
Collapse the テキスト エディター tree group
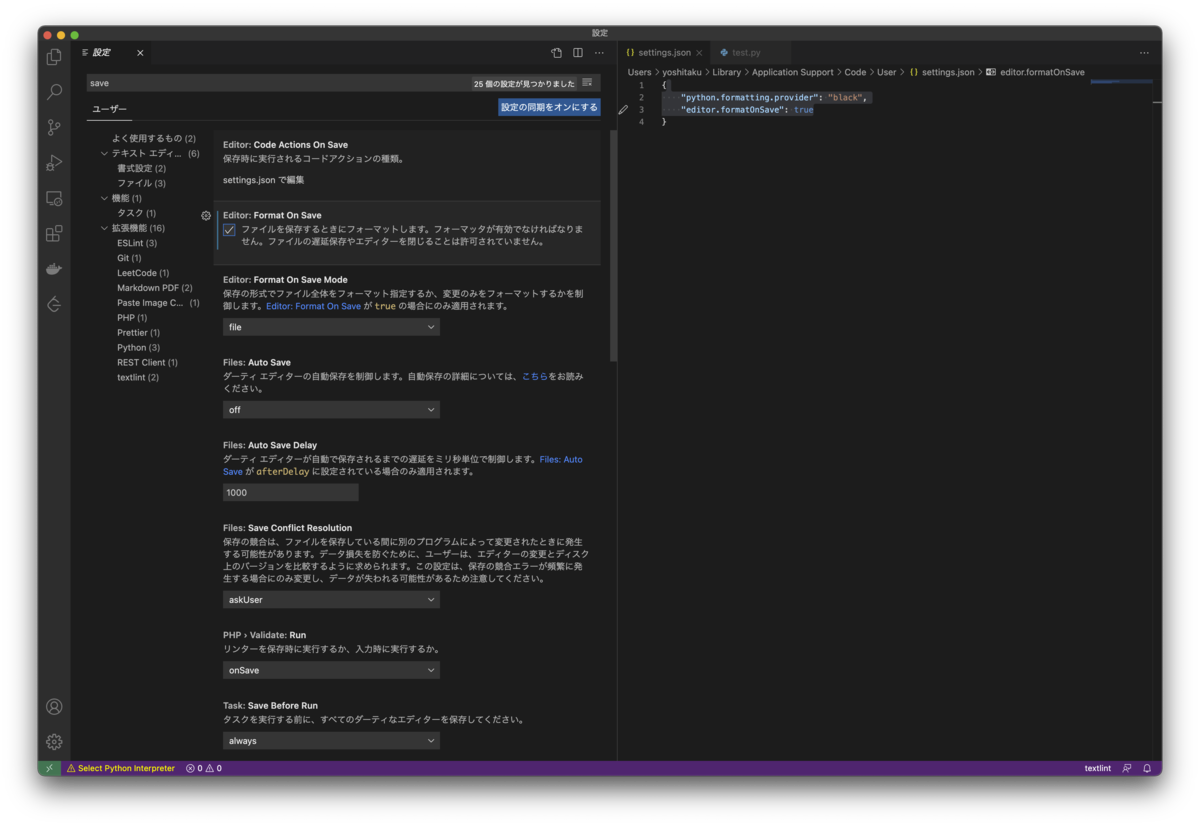[104, 154]
